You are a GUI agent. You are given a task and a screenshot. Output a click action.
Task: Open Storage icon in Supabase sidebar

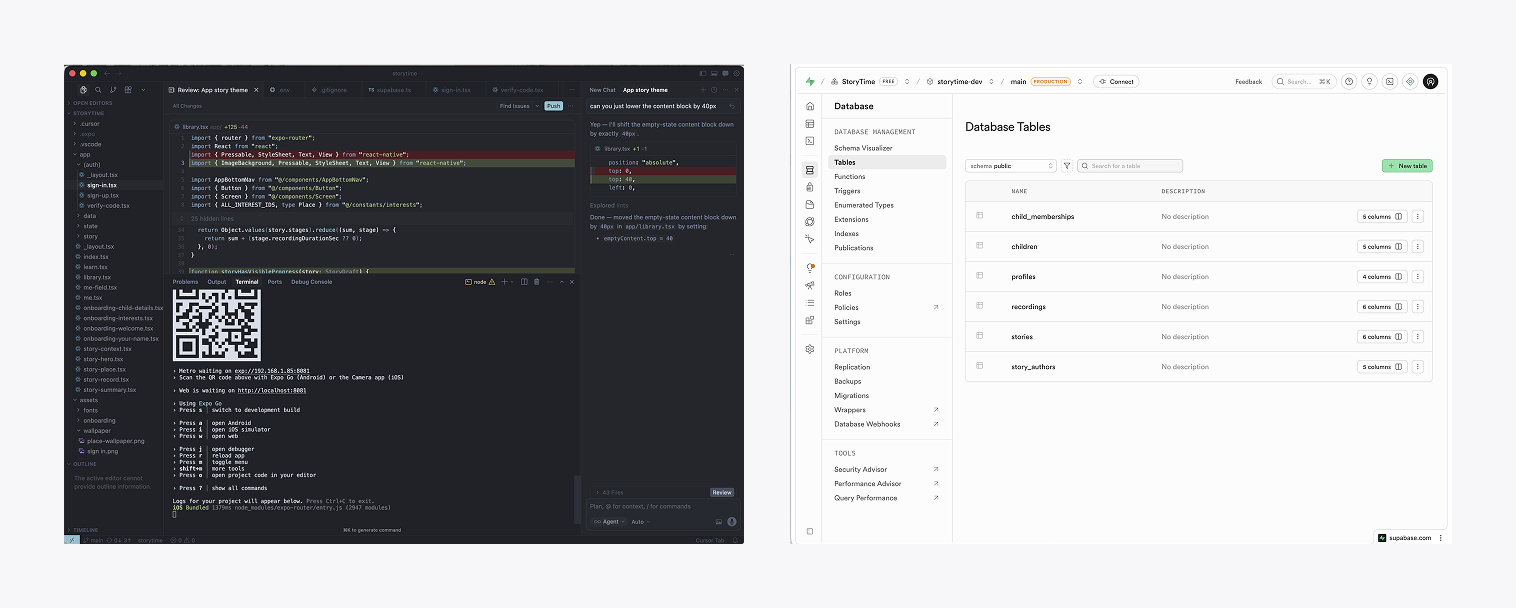click(x=810, y=204)
